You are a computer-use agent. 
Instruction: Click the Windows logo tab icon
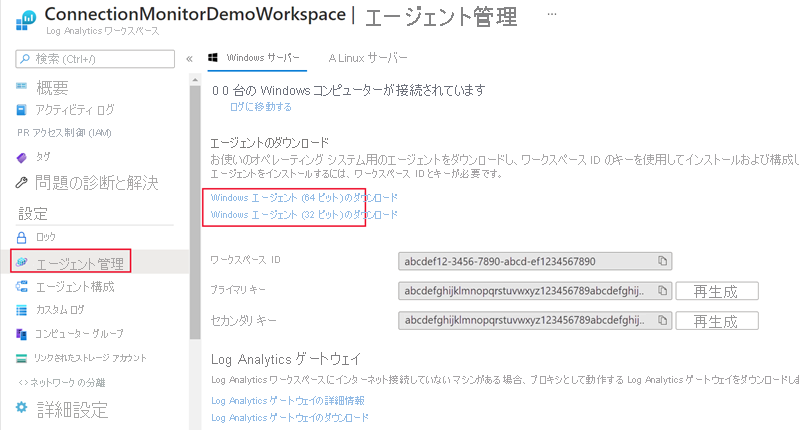point(213,58)
